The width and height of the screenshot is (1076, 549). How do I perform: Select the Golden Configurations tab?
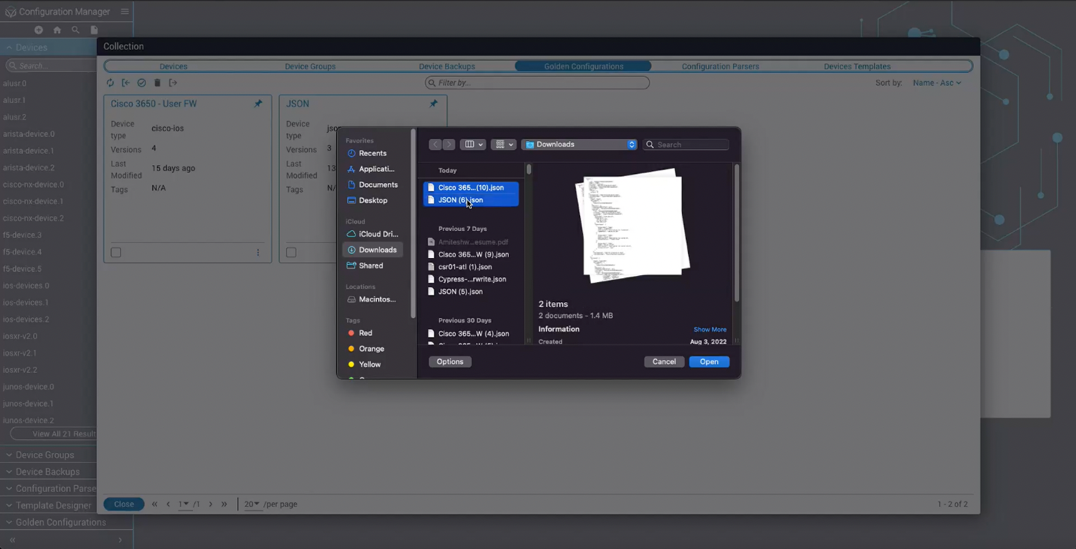(x=583, y=67)
